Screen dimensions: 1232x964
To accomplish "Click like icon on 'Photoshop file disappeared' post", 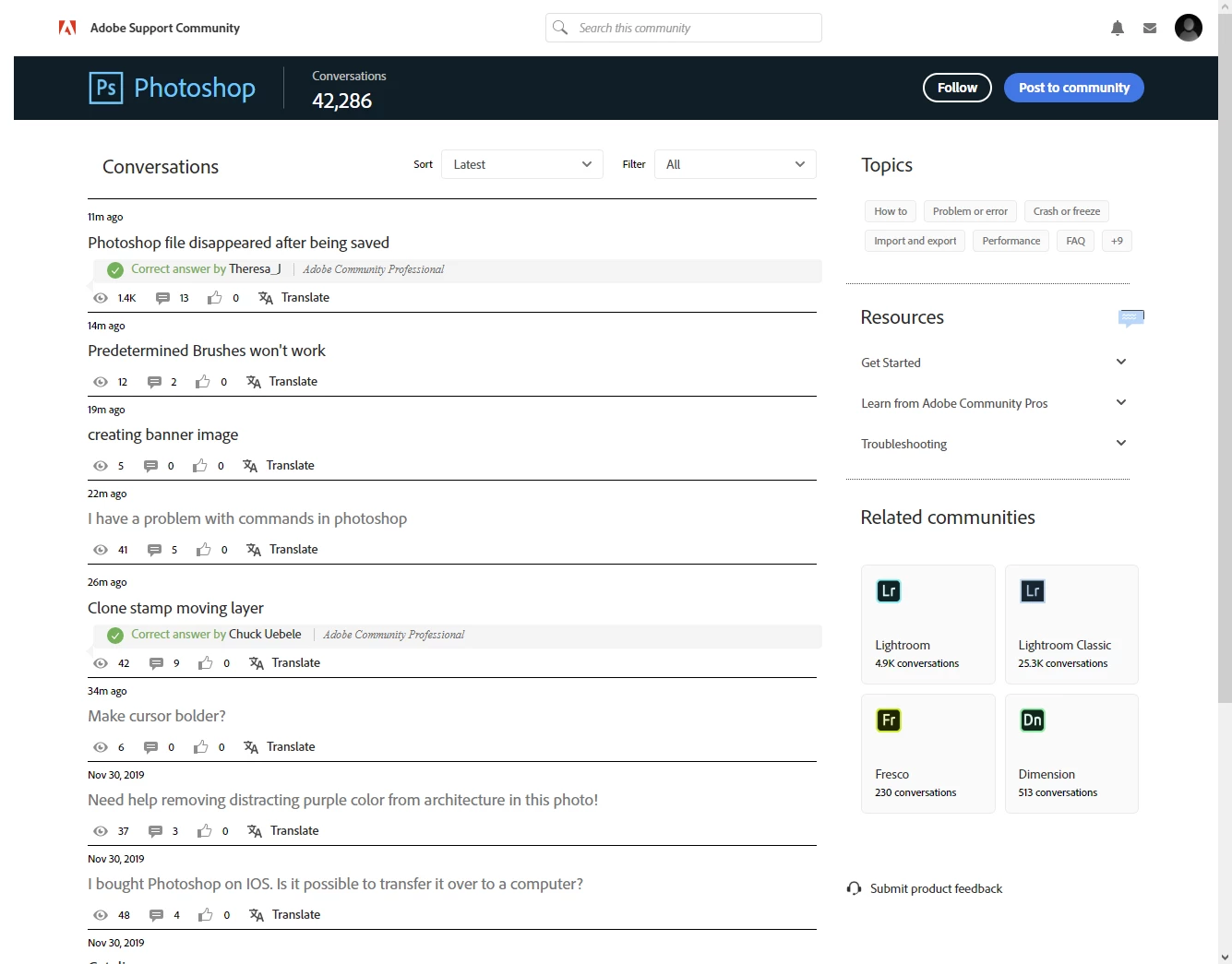I will coord(215,298).
